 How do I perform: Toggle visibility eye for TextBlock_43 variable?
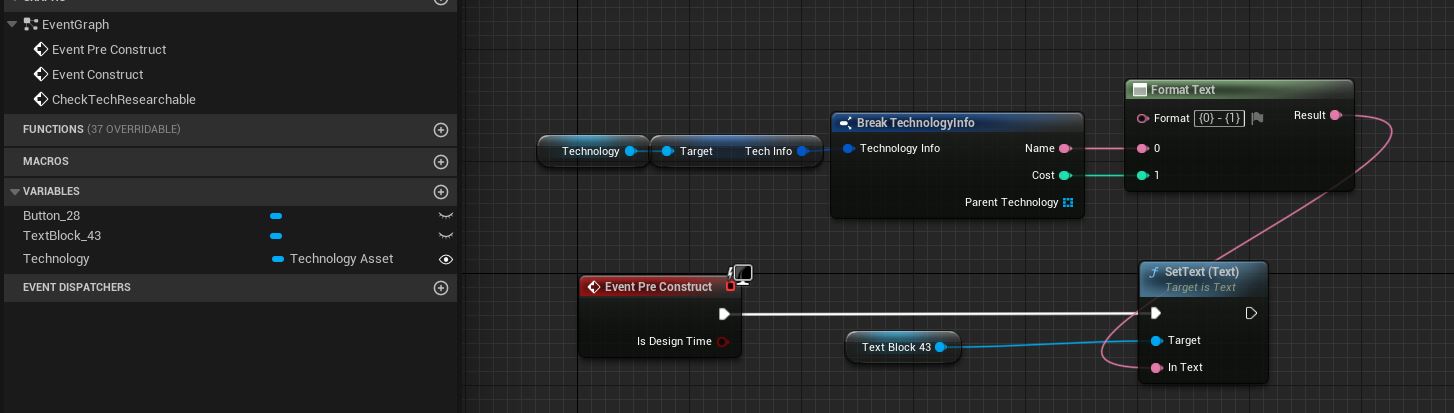446,236
